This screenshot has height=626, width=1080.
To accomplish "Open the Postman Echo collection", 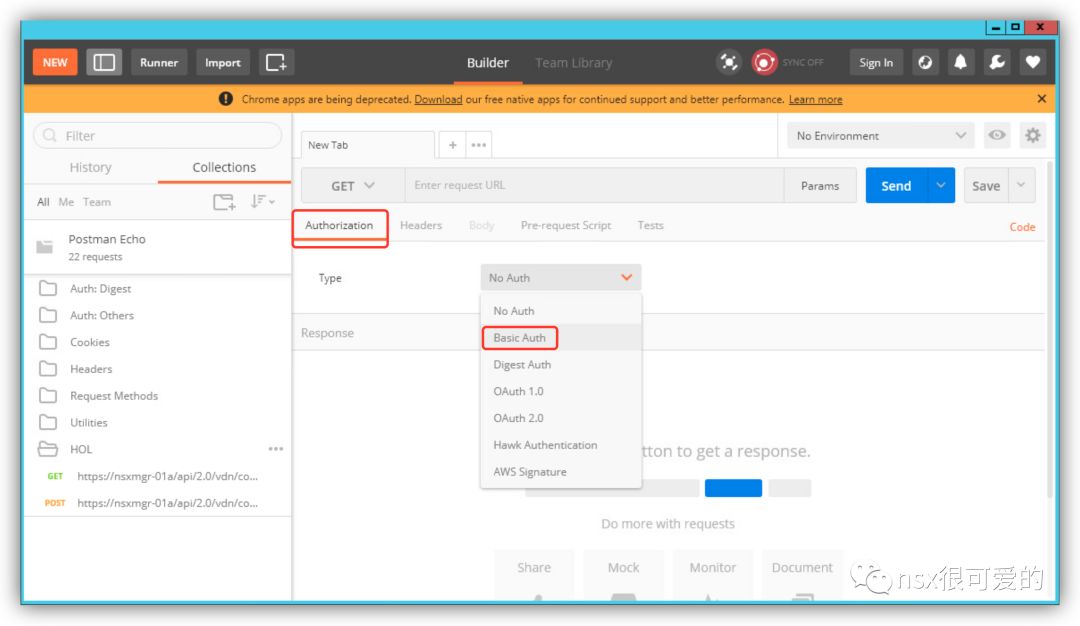I will click(158, 247).
